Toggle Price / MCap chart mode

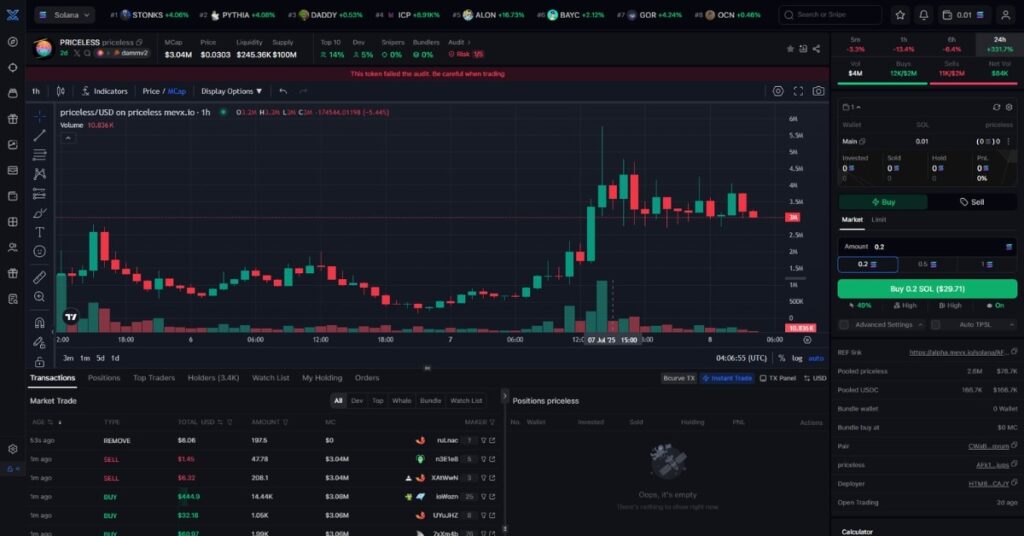point(164,91)
